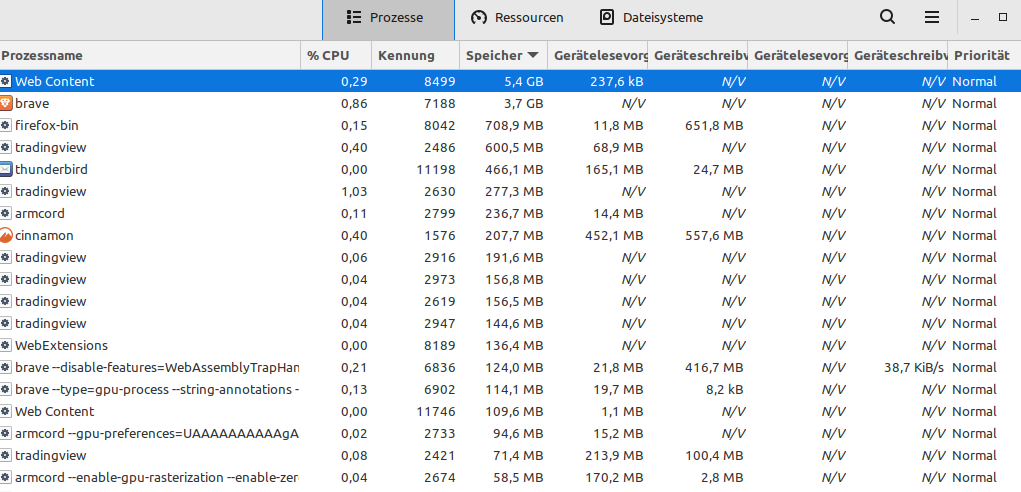Click the 557,6 MB write value
The height and width of the screenshot is (492, 1021).
coord(714,236)
